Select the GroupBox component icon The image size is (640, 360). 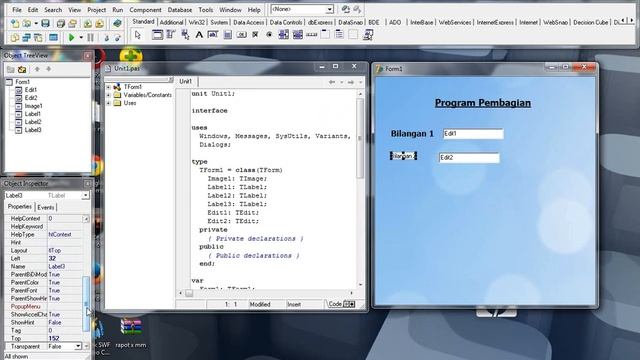pyautogui.click(x=325, y=35)
